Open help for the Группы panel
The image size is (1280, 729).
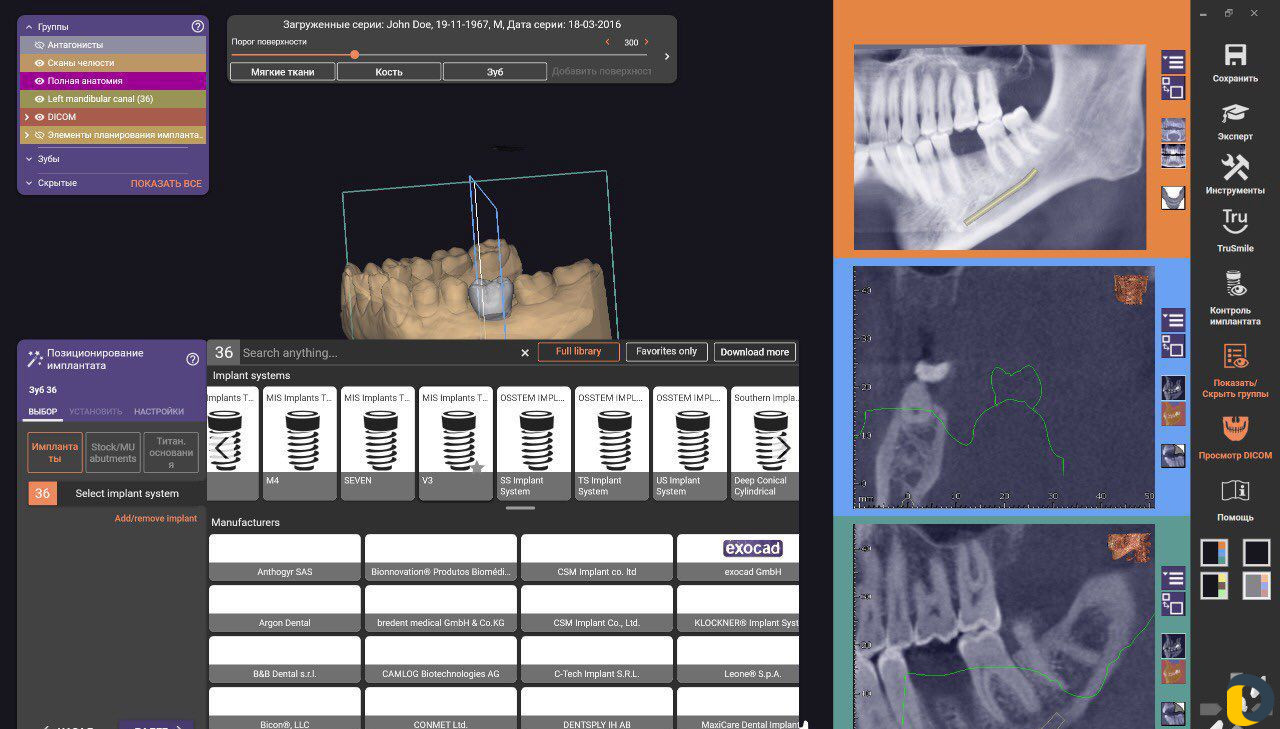point(197,26)
